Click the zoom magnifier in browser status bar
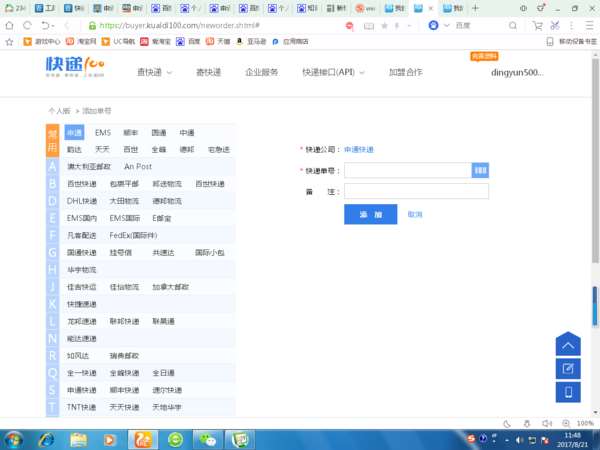600x450 pixels. [566, 423]
